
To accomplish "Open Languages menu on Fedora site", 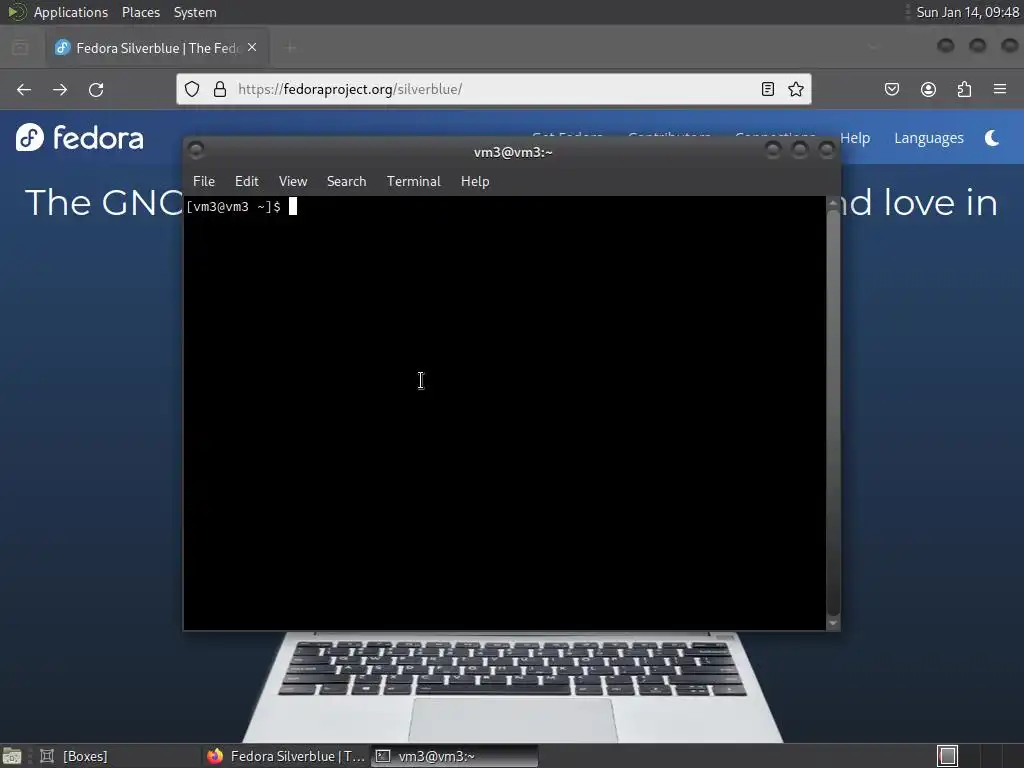I will tap(929, 138).
